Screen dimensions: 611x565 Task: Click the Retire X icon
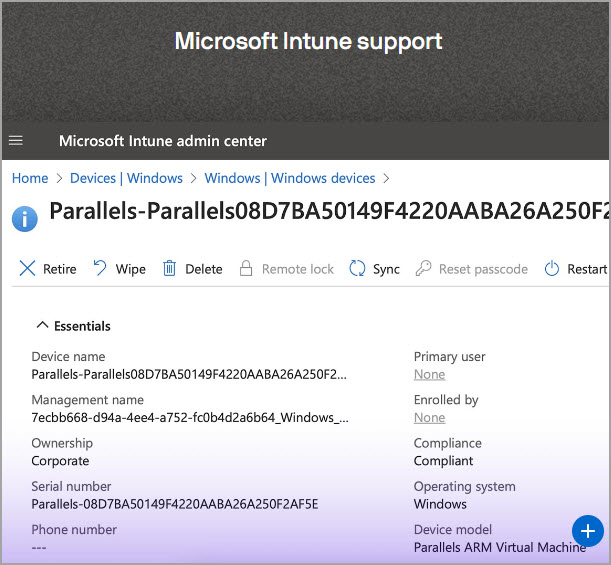click(27, 268)
